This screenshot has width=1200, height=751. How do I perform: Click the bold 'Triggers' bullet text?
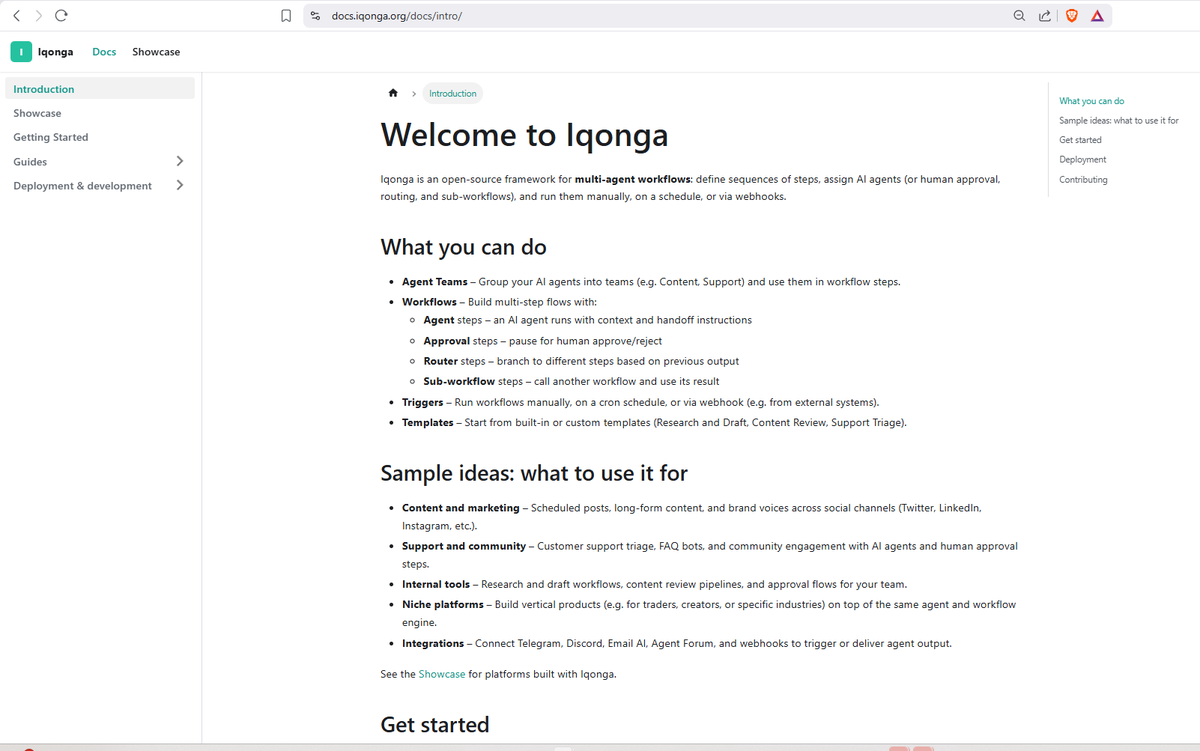[423, 402]
